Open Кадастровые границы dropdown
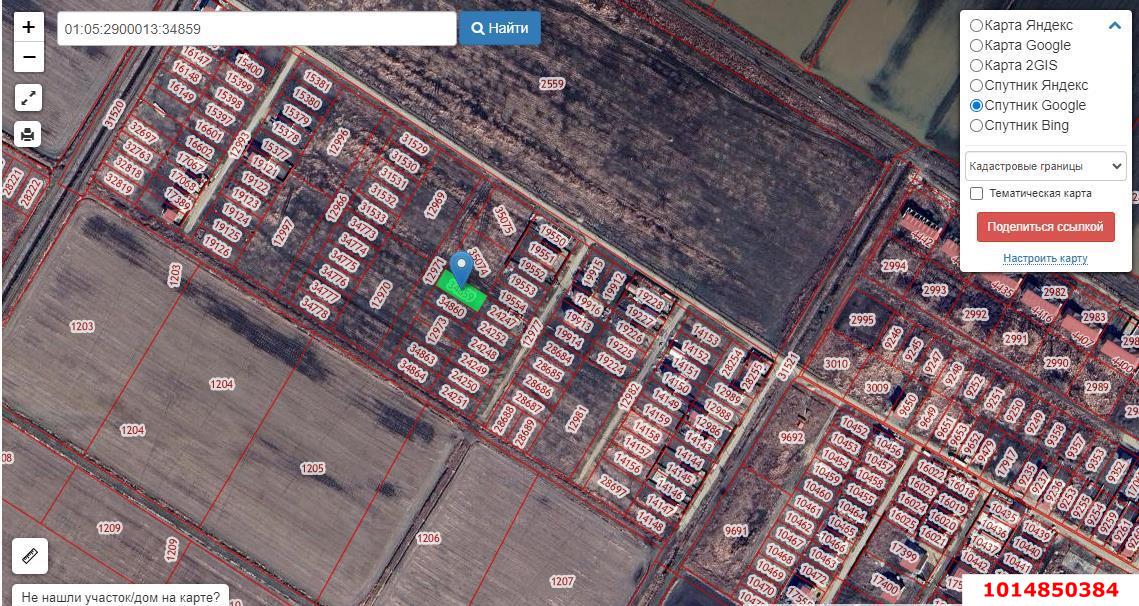The image size is (1139, 606). 1045,166
